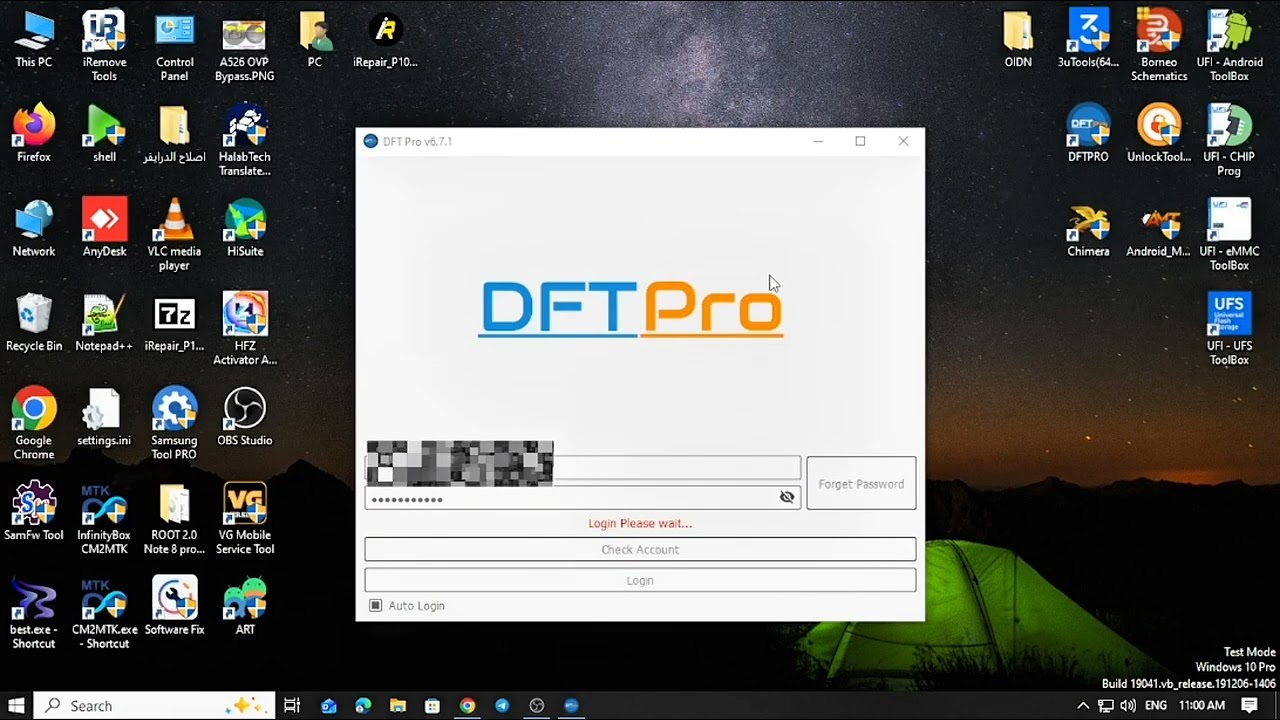Launch Firefox from desktop
The width and height of the screenshot is (1280, 720).
click(x=34, y=134)
